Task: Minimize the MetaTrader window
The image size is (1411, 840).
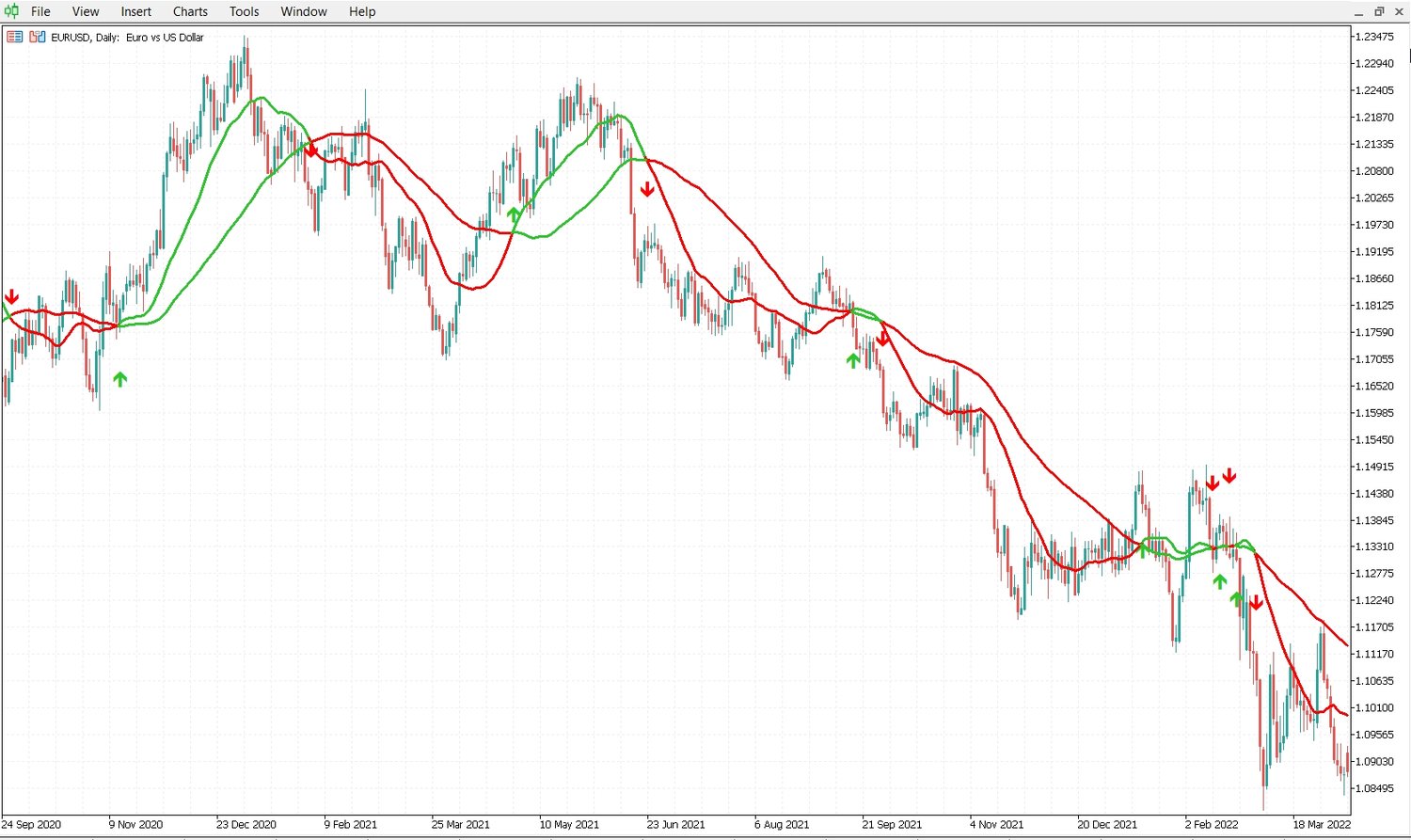Action: (1358, 11)
